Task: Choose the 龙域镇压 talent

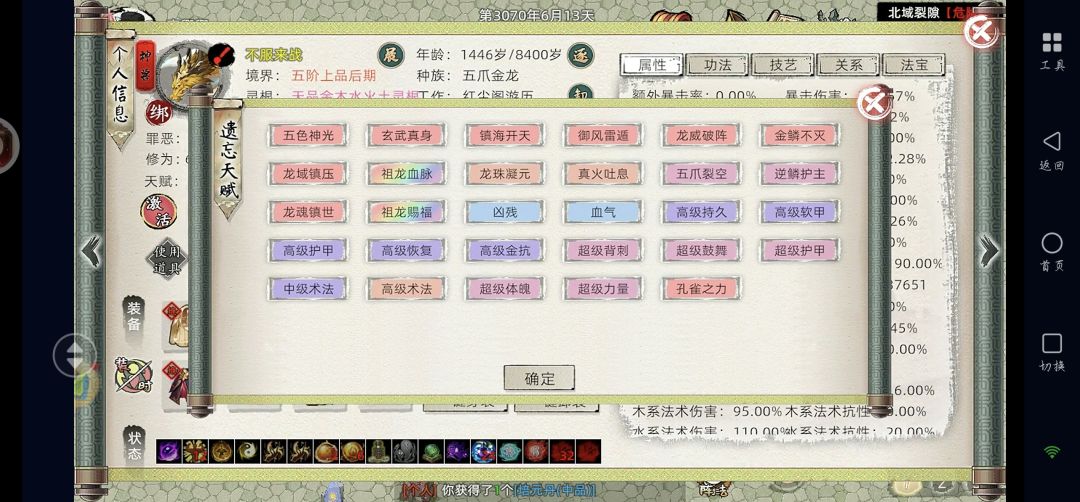Action: pos(308,174)
